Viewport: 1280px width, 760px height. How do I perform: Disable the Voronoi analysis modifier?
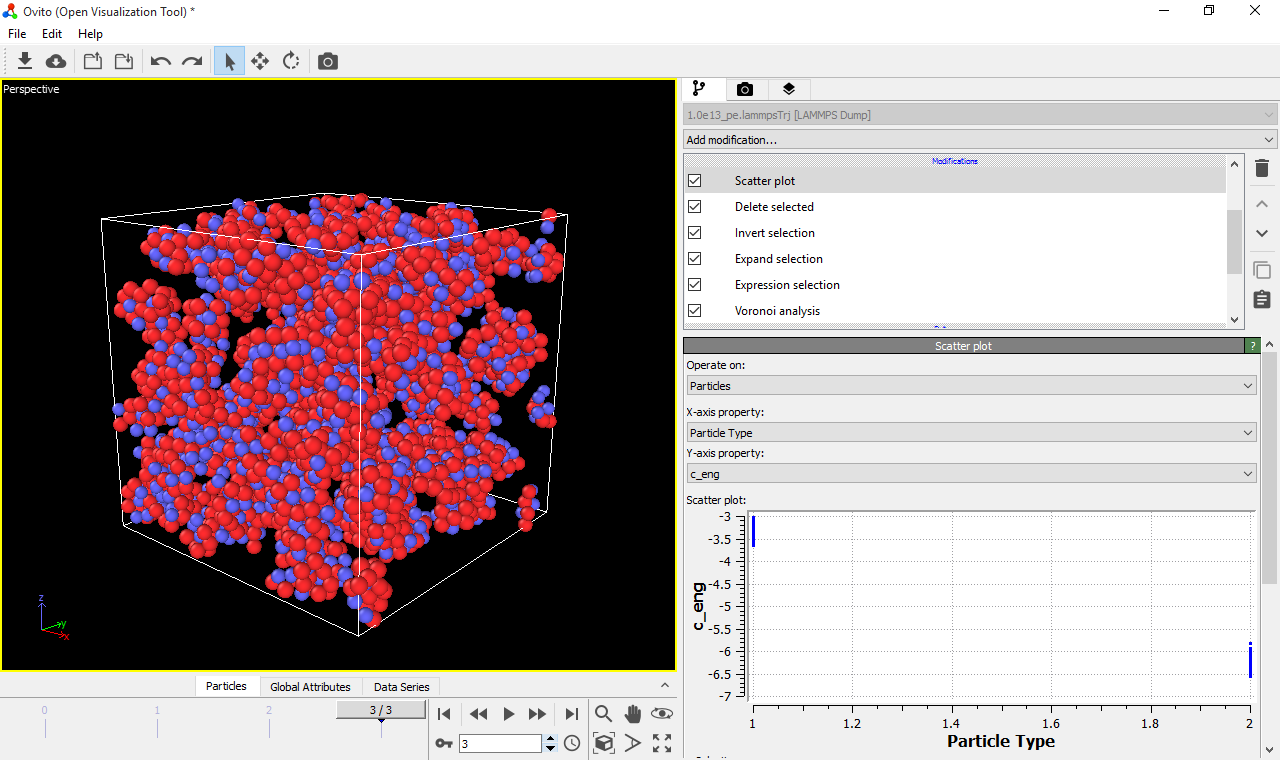[695, 311]
